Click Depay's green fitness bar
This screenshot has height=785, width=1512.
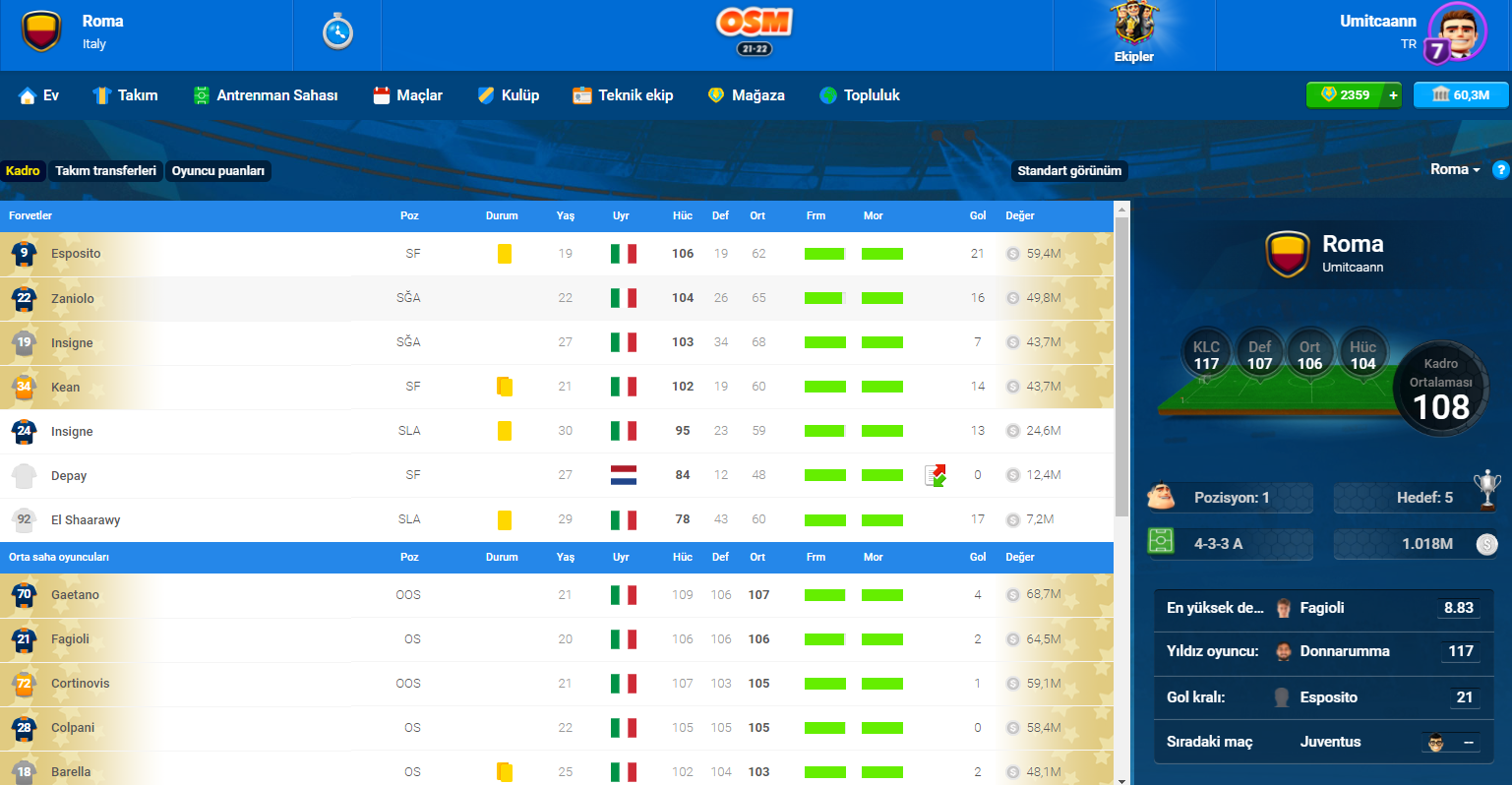click(x=824, y=475)
